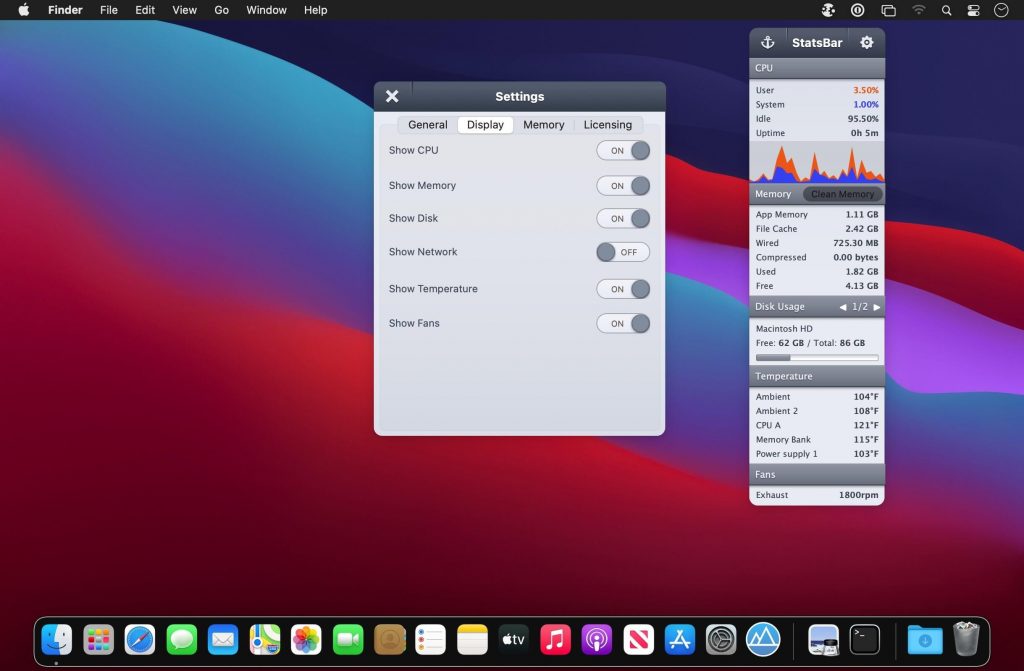
Task: Turn on the Show Network switch
Action: pyautogui.click(x=623, y=252)
